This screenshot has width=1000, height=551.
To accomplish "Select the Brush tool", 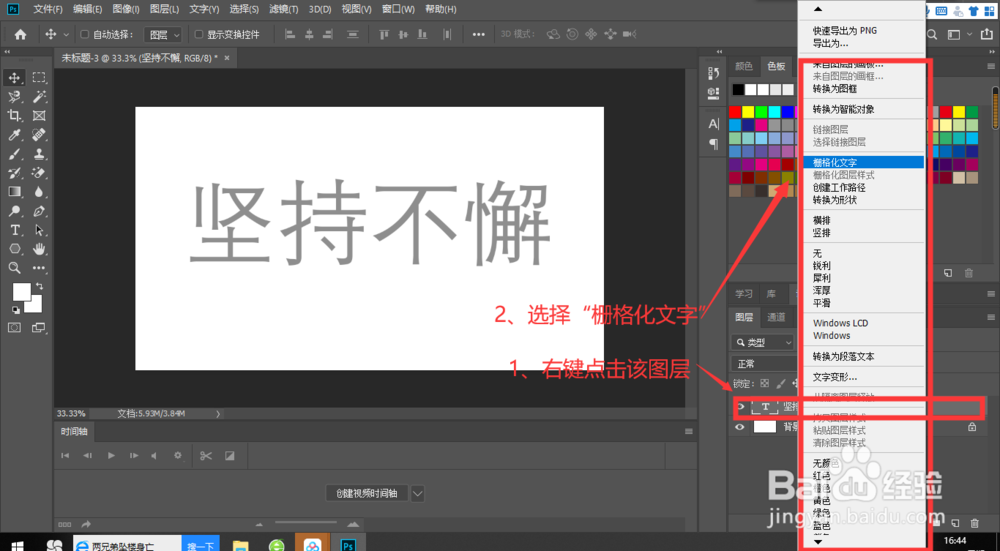I will click(x=14, y=154).
